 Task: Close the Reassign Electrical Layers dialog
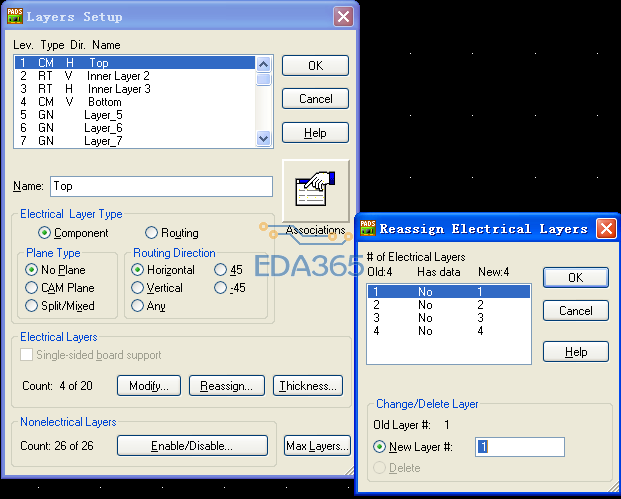pos(606,229)
